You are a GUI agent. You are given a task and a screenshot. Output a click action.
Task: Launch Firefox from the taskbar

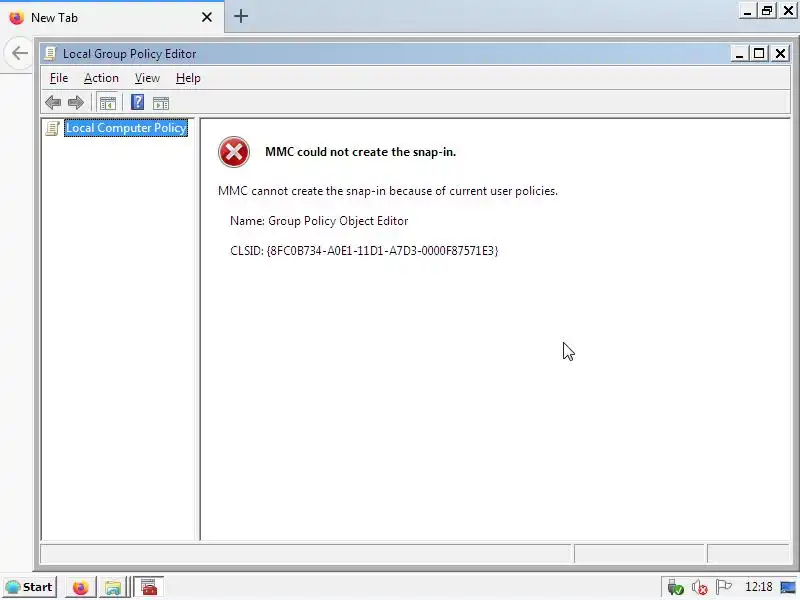(80, 588)
